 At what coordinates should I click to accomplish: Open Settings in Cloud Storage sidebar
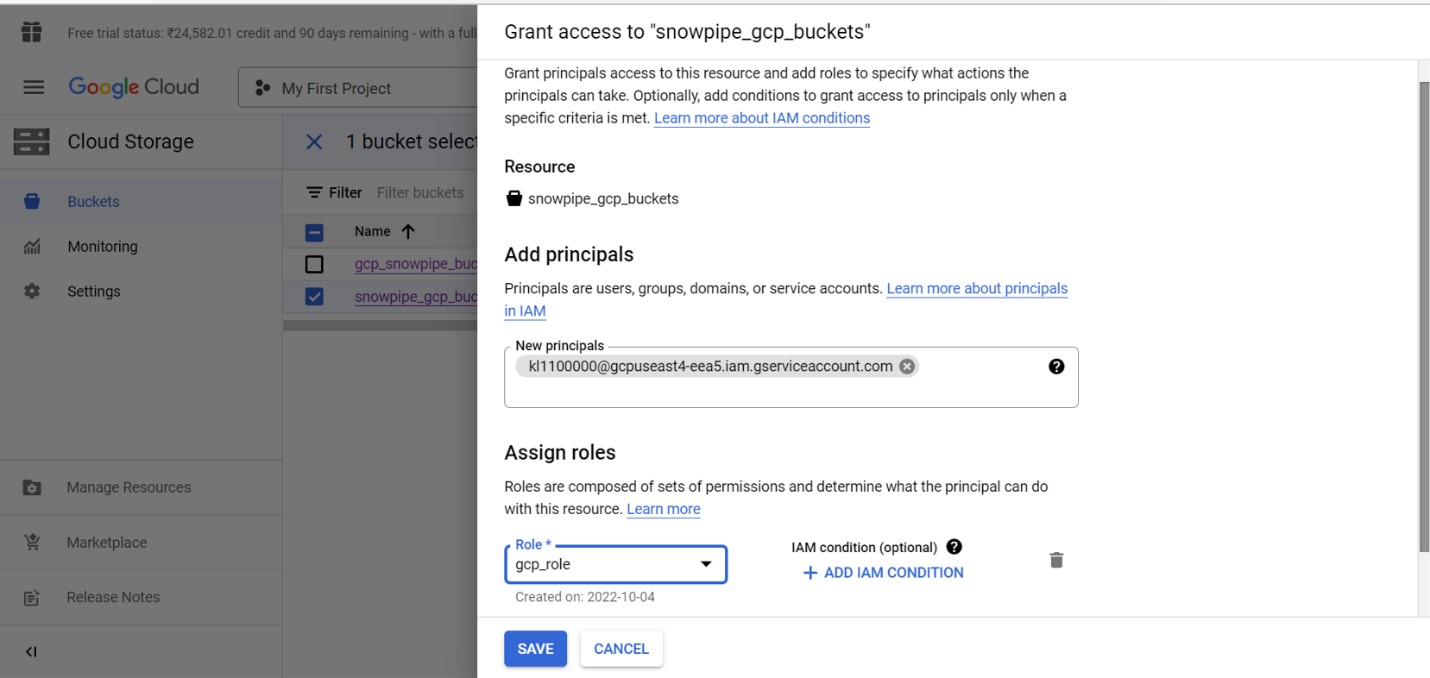(x=93, y=291)
